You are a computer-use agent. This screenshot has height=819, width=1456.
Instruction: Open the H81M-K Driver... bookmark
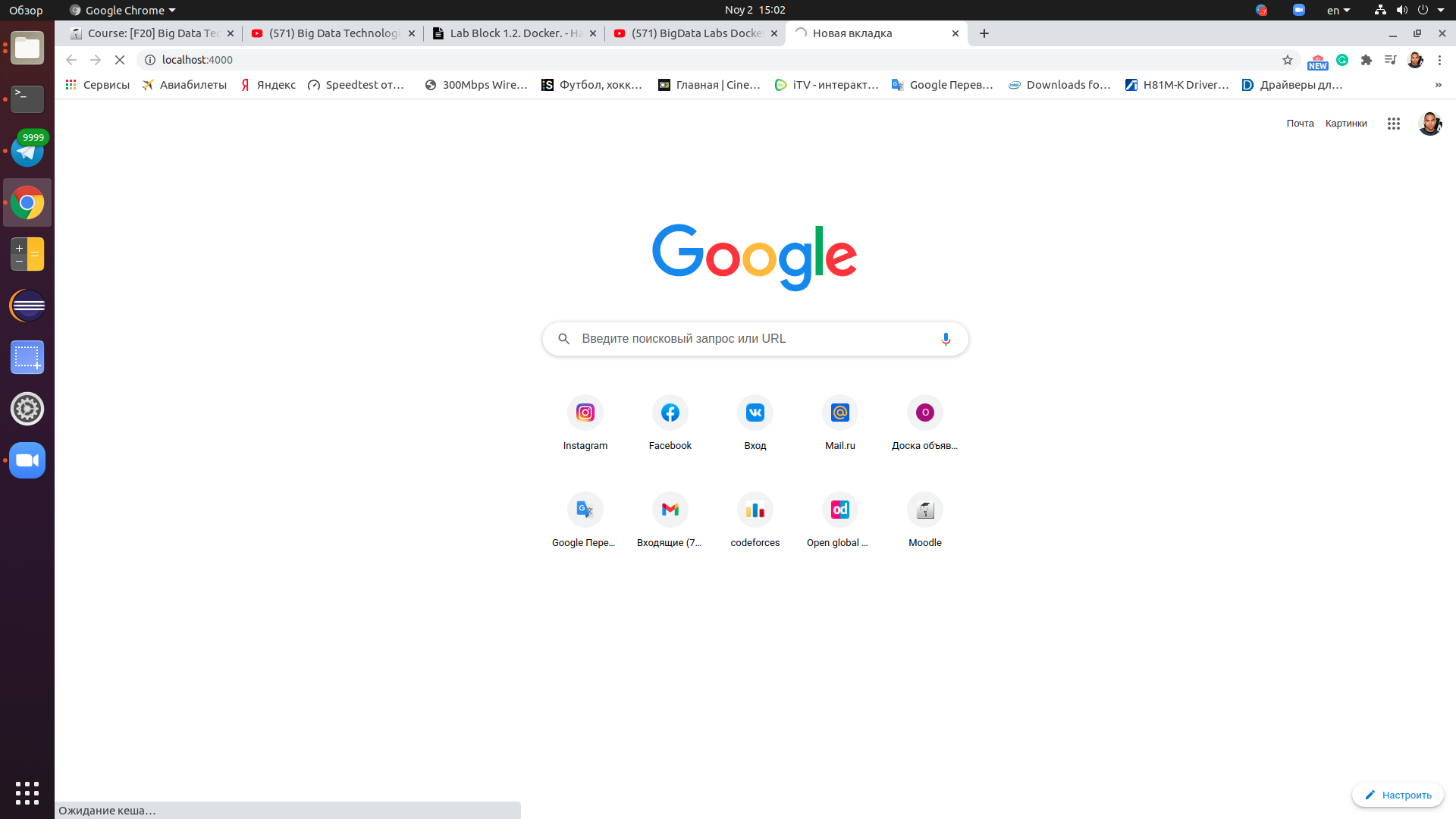tap(1177, 85)
